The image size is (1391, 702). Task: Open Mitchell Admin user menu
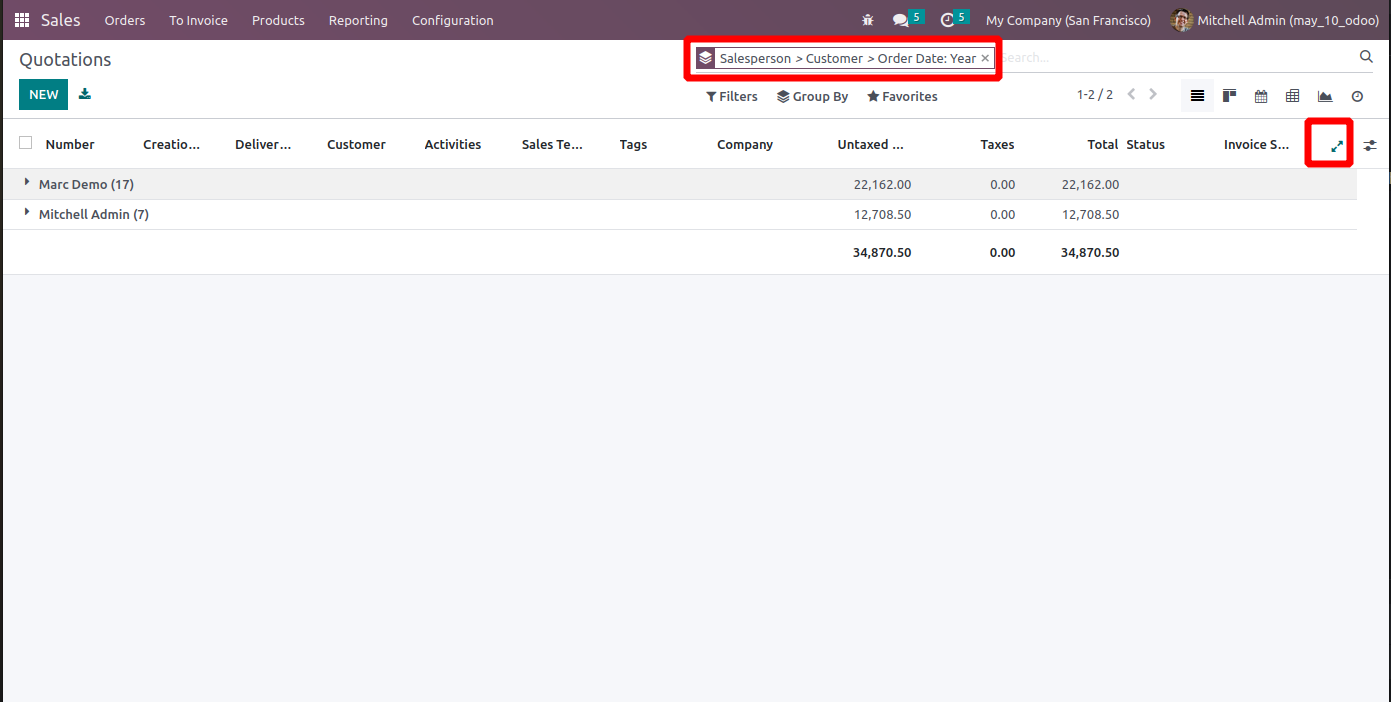click(x=1275, y=20)
